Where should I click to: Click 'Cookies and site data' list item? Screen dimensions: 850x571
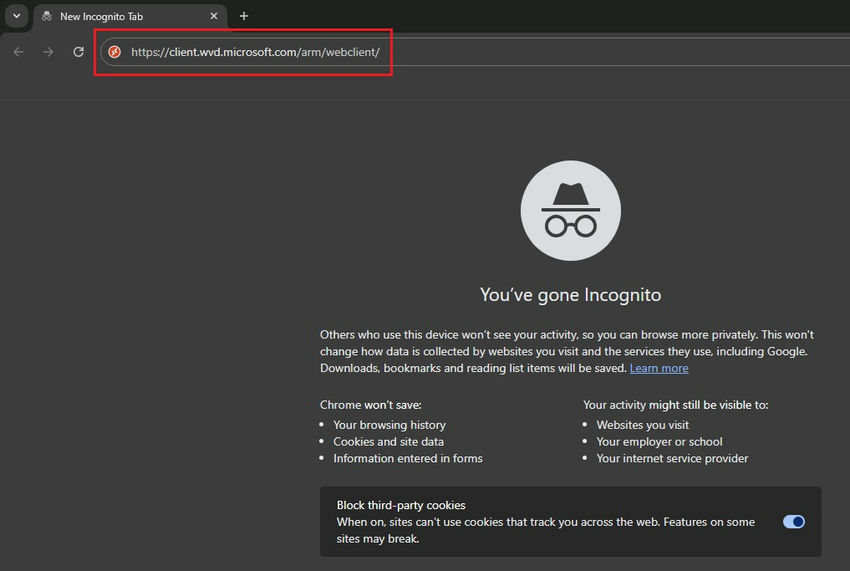(x=388, y=442)
